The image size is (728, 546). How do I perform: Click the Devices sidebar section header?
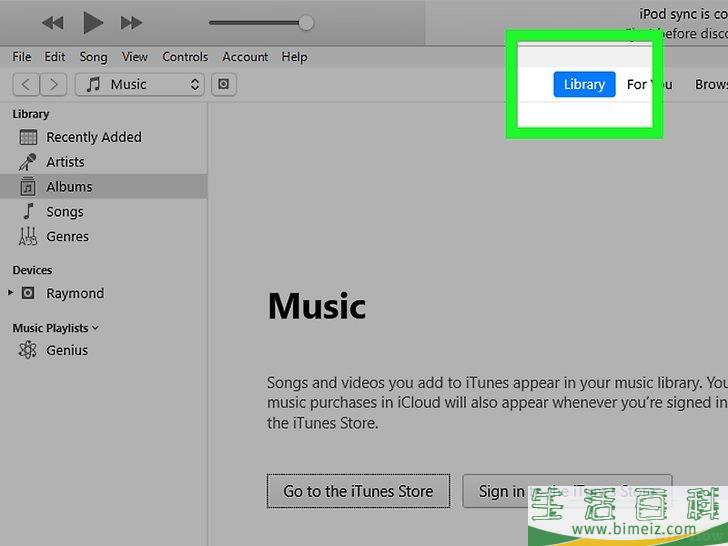pos(32,270)
